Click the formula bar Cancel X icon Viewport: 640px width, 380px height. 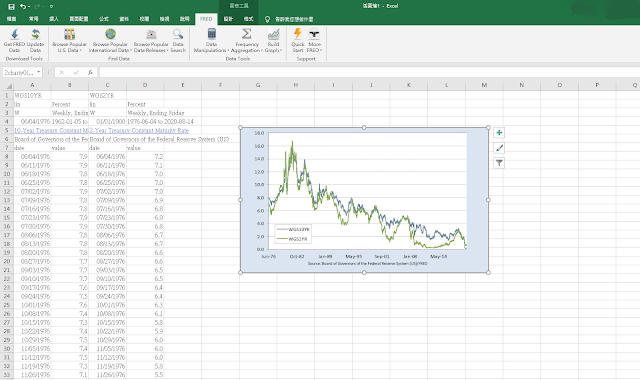coord(62,72)
